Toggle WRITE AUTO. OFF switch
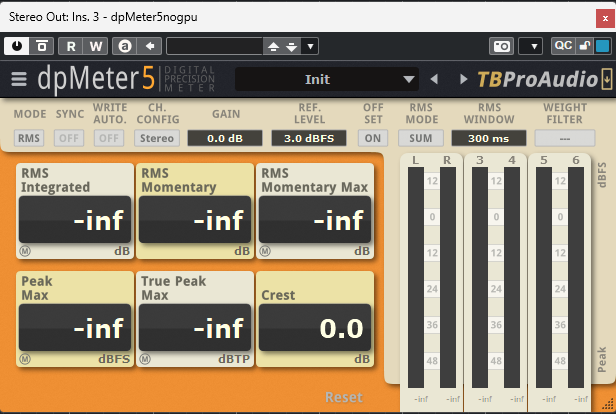The width and height of the screenshot is (616, 414). click(x=108, y=138)
